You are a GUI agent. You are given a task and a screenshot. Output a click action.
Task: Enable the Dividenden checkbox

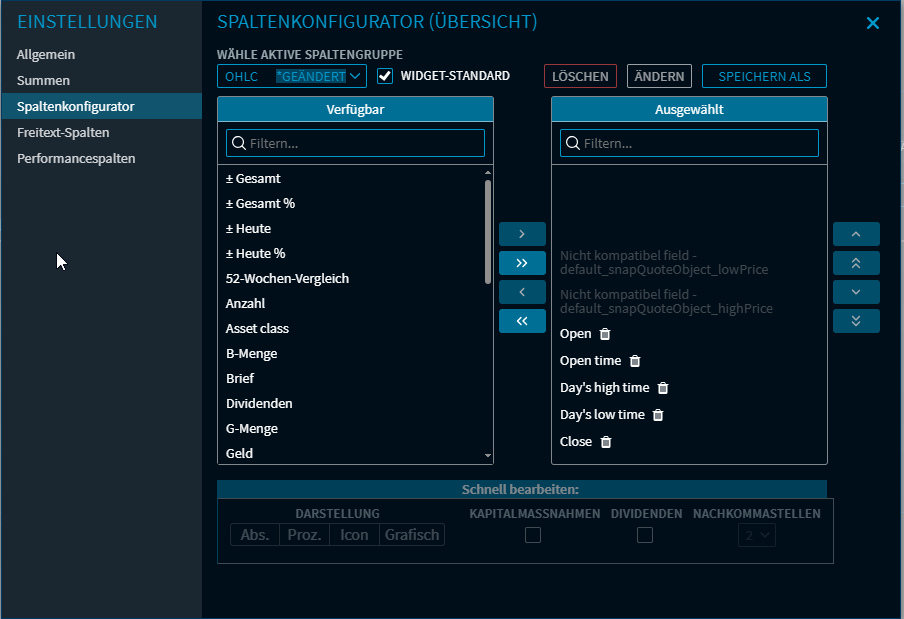click(x=645, y=535)
